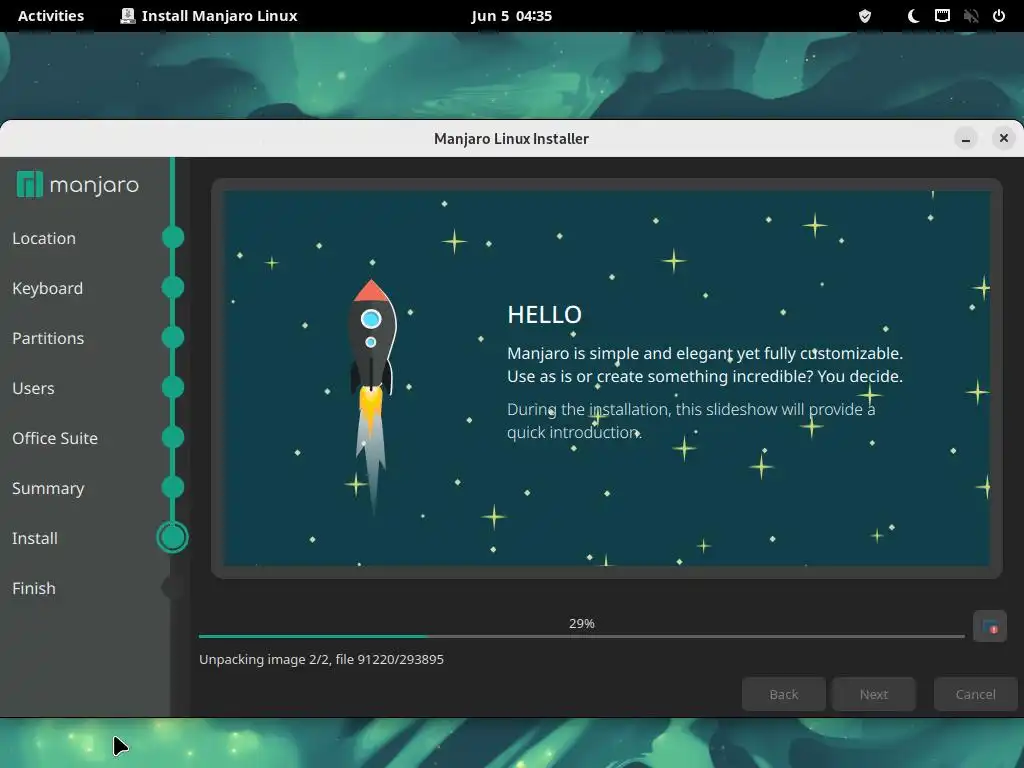Click the Keyboard step marker circle
1024x768 pixels.
click(173, 287)
